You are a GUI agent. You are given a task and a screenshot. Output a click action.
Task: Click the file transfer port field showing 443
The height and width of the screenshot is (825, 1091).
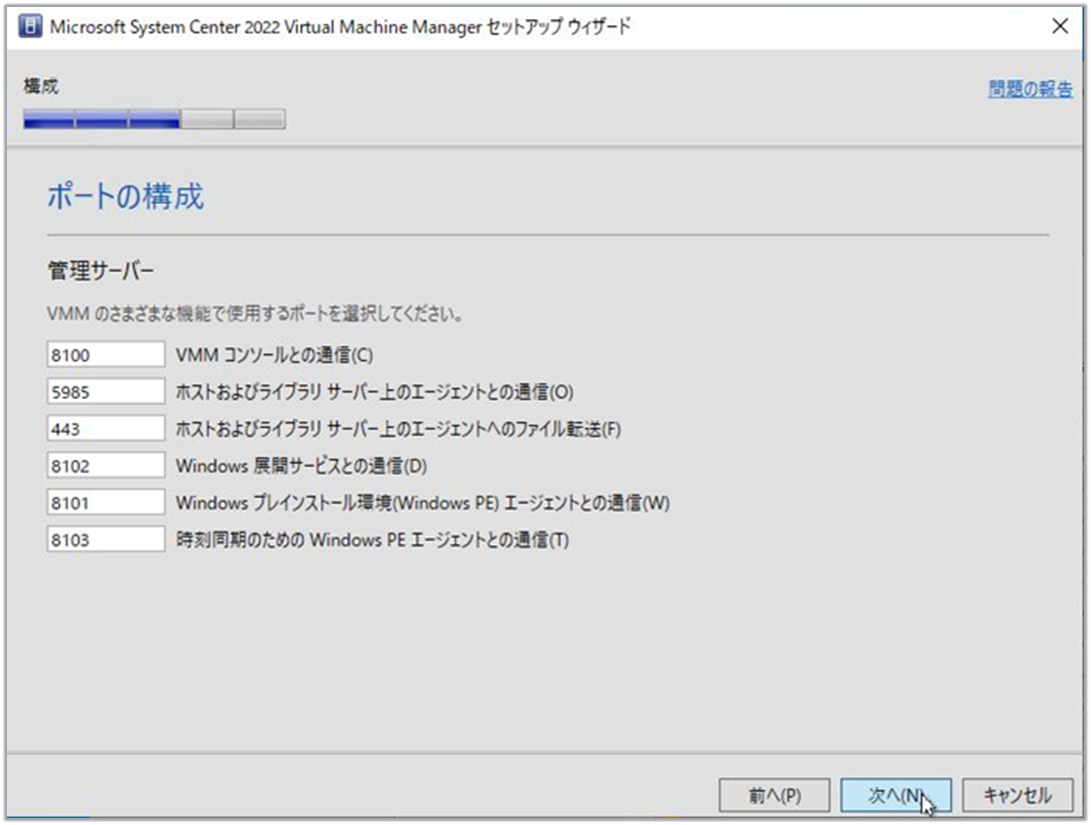click(x=105, y=427)
